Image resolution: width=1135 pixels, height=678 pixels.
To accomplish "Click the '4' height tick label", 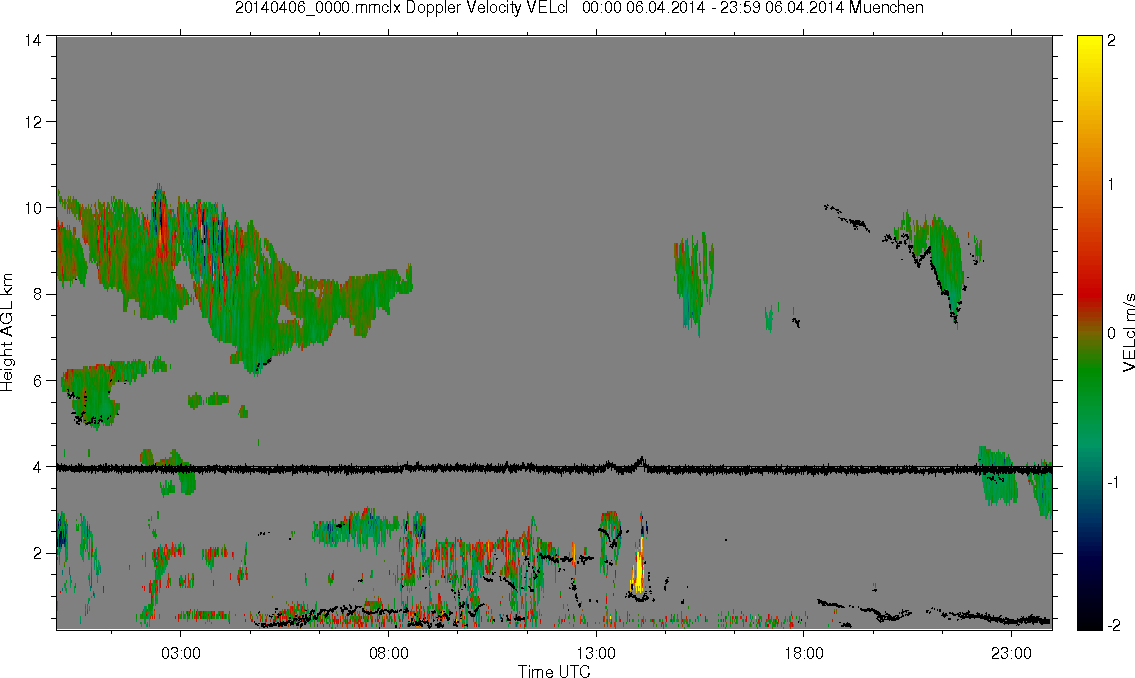I will click(x=38, y=467).
